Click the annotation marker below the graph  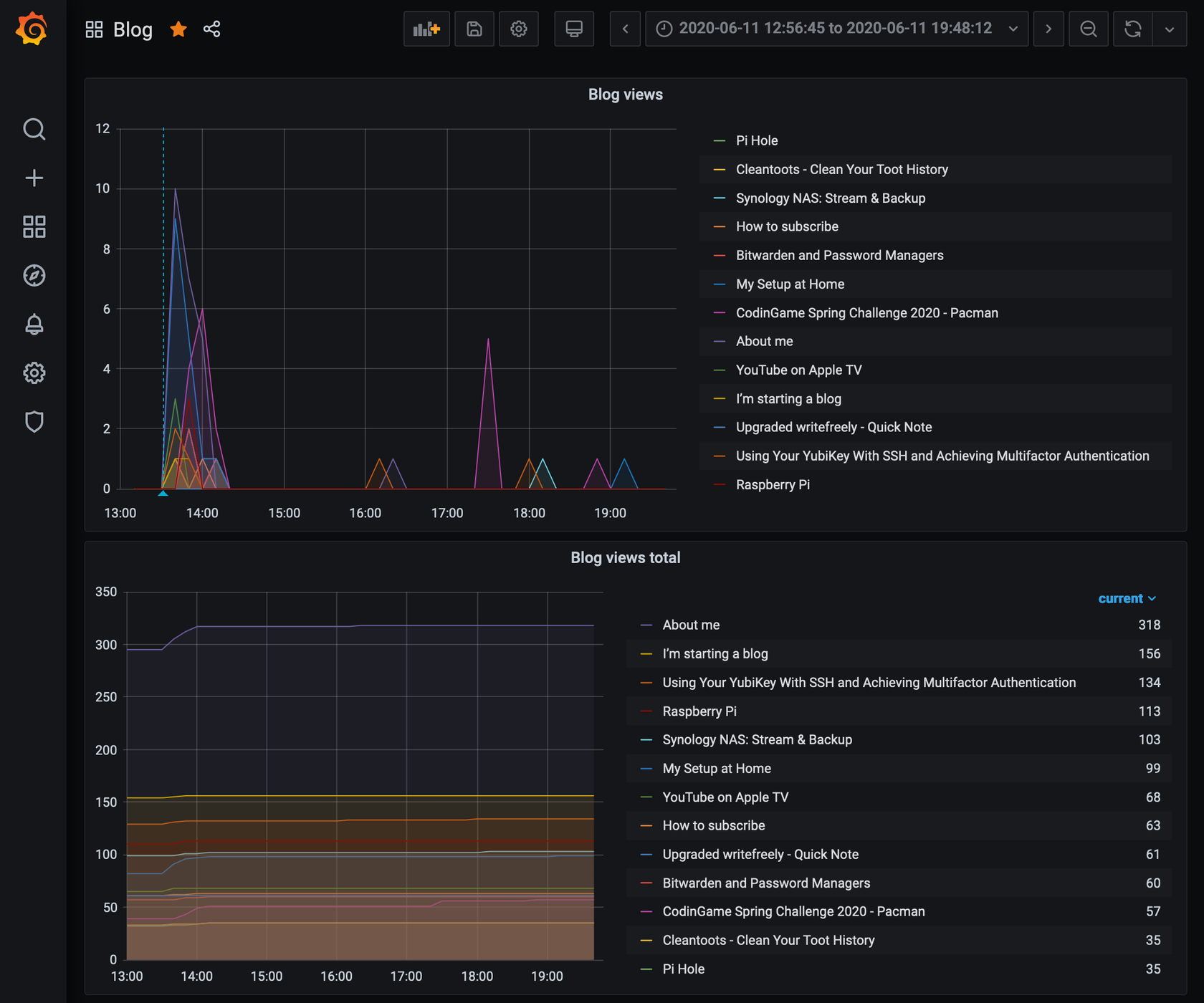(163, 493)
